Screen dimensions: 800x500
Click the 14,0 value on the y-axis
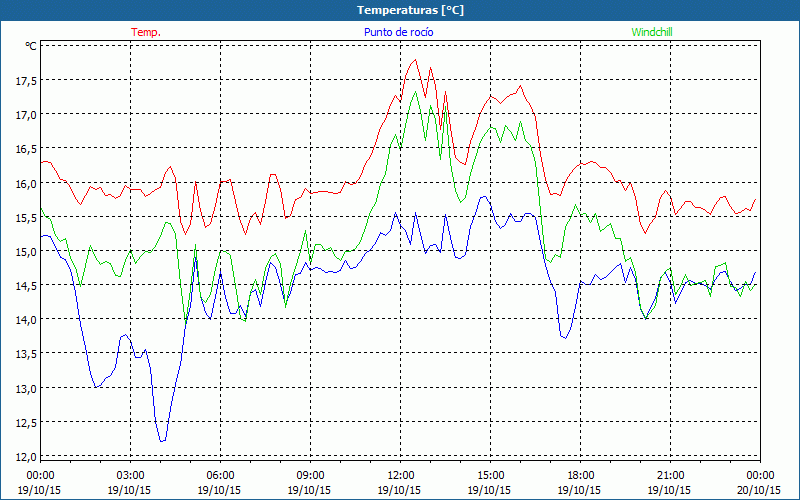tap(26, 320)
